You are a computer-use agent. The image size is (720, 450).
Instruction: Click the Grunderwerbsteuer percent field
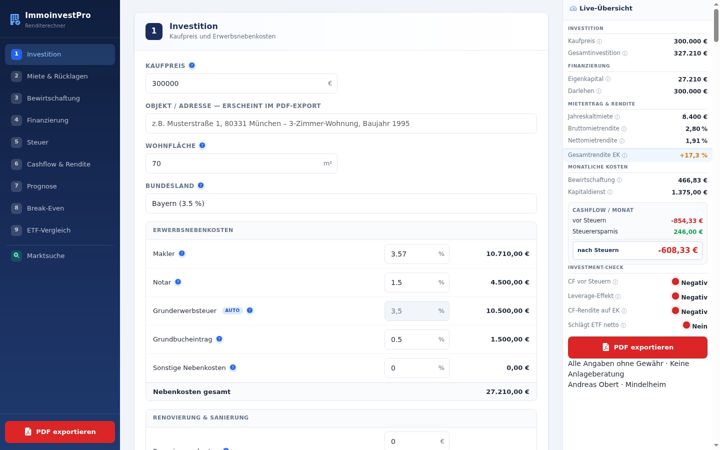coord(416,311)
